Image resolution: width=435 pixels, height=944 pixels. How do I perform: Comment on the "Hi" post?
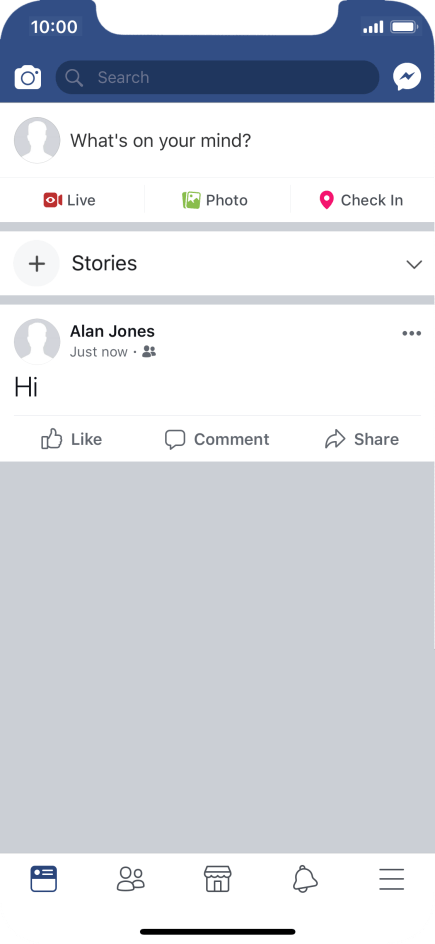[217, 439]
